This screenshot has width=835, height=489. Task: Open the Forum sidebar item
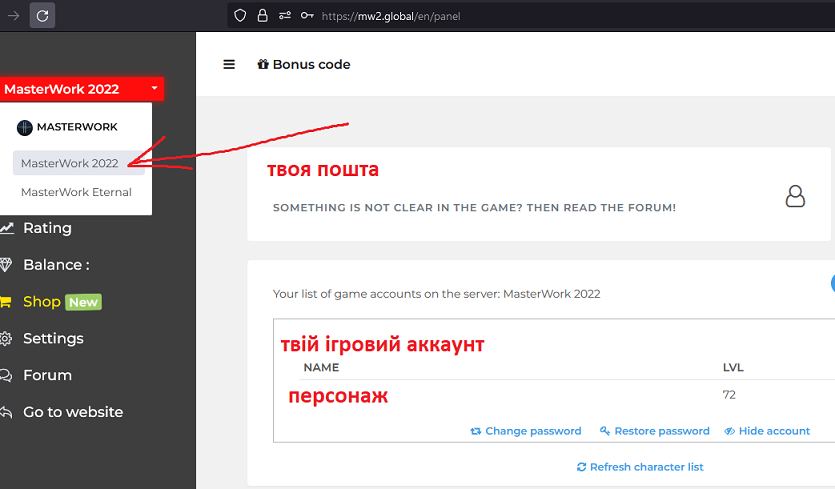click(x=47, y=375)
